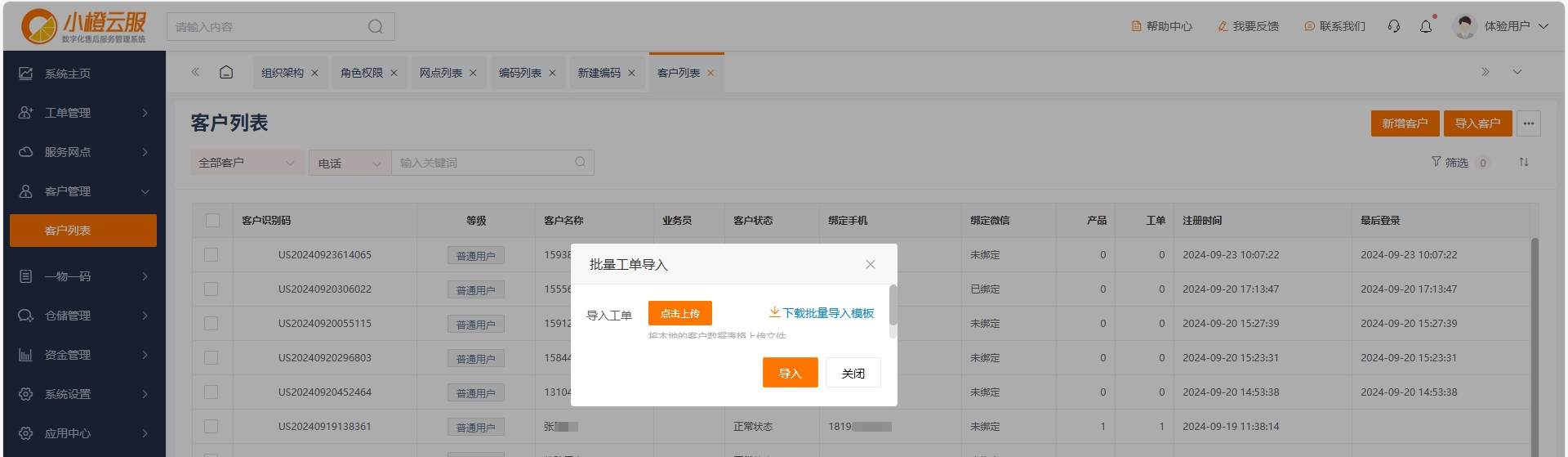
Task: Click the 点击上传 upload button
Action: tap(679, 313)
